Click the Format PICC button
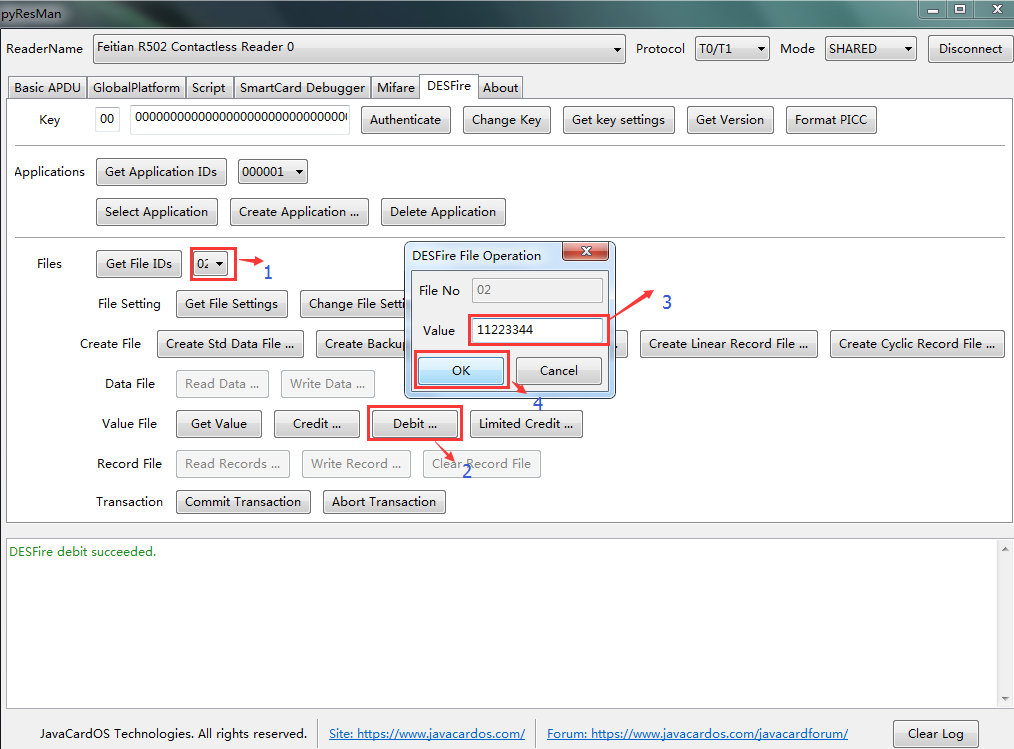The height and width of the screenshot is (749, 1014). (x=831, y=120)
